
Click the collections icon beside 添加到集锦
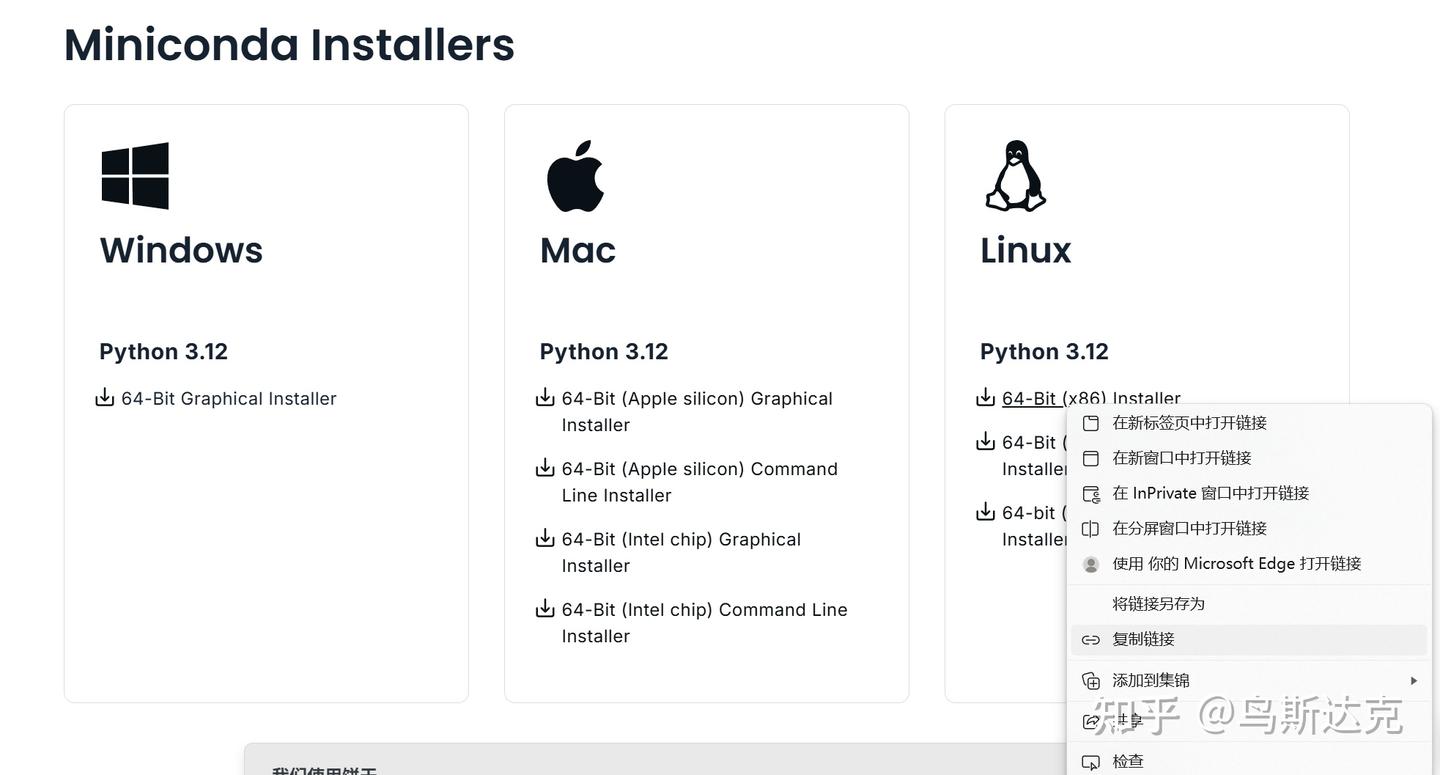pos(1091,680)
